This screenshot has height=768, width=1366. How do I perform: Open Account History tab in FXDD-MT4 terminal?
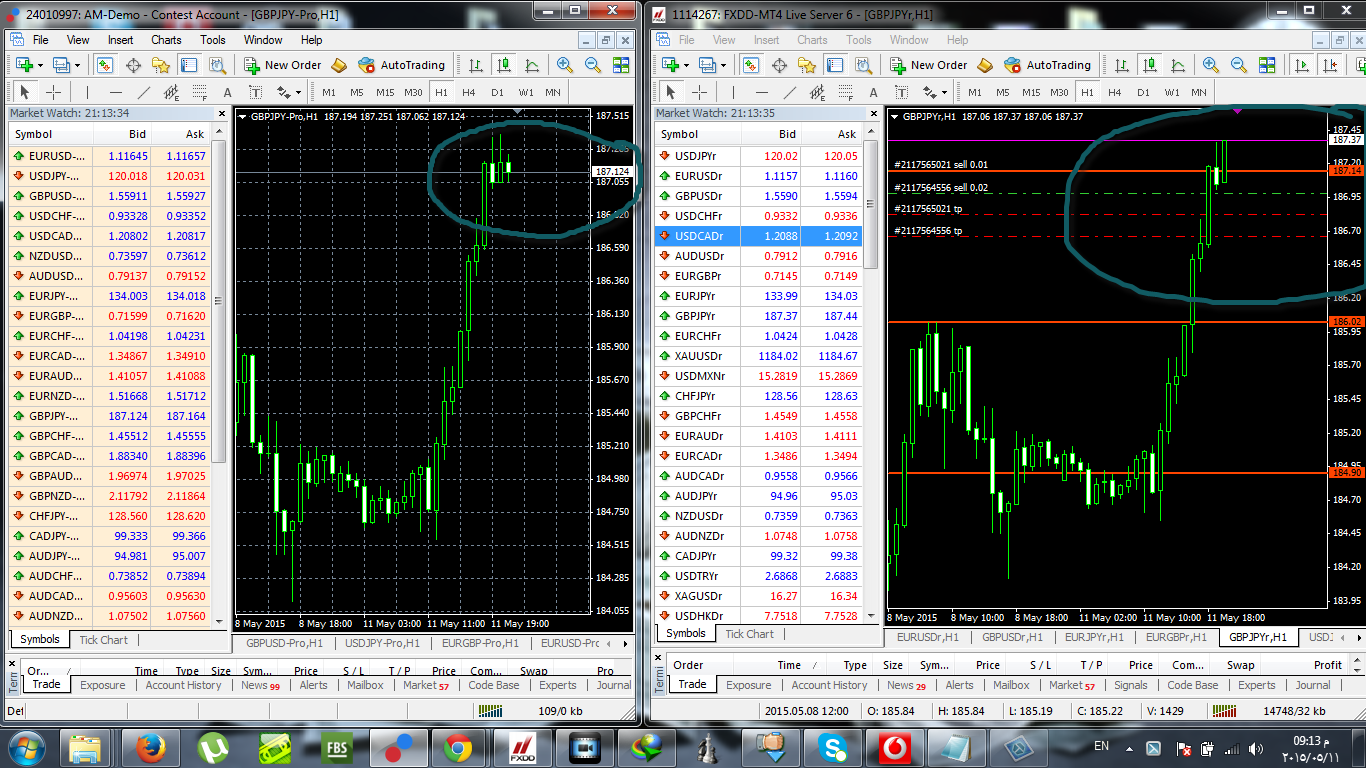pos(829,685)
